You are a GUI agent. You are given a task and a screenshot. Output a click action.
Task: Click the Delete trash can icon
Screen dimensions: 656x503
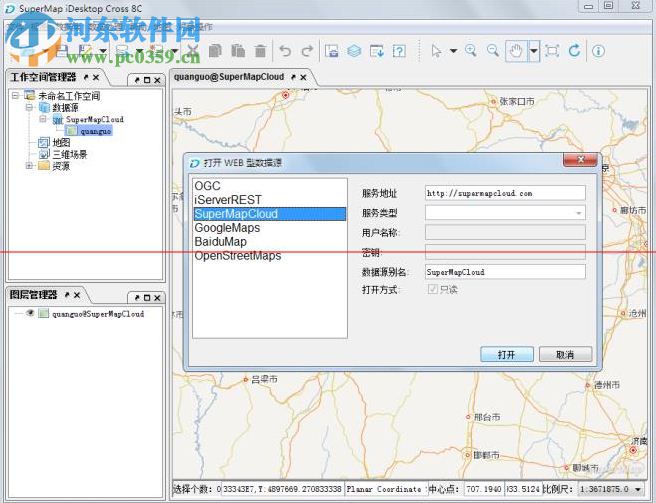[260, 51]
